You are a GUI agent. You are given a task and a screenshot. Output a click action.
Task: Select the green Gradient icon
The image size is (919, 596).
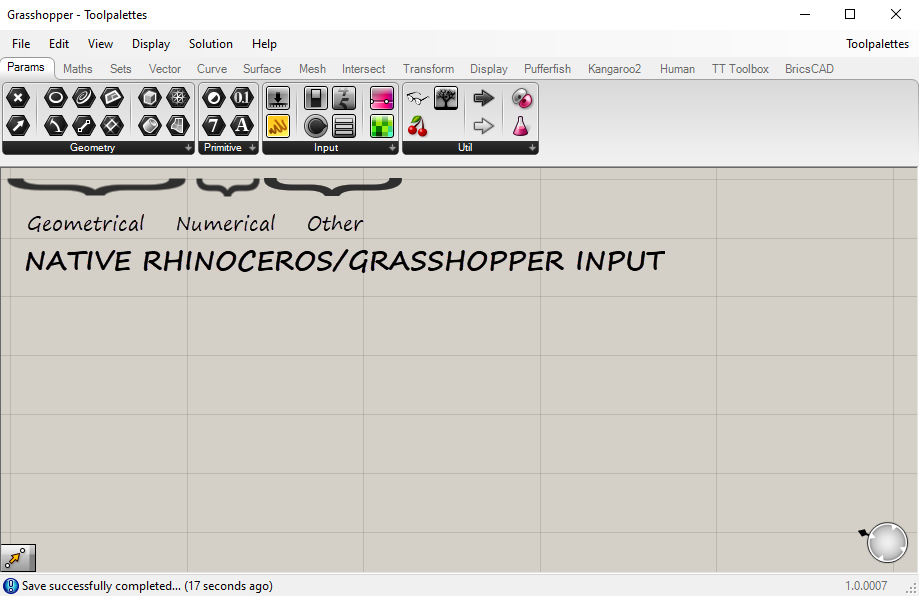coord(381,126)
